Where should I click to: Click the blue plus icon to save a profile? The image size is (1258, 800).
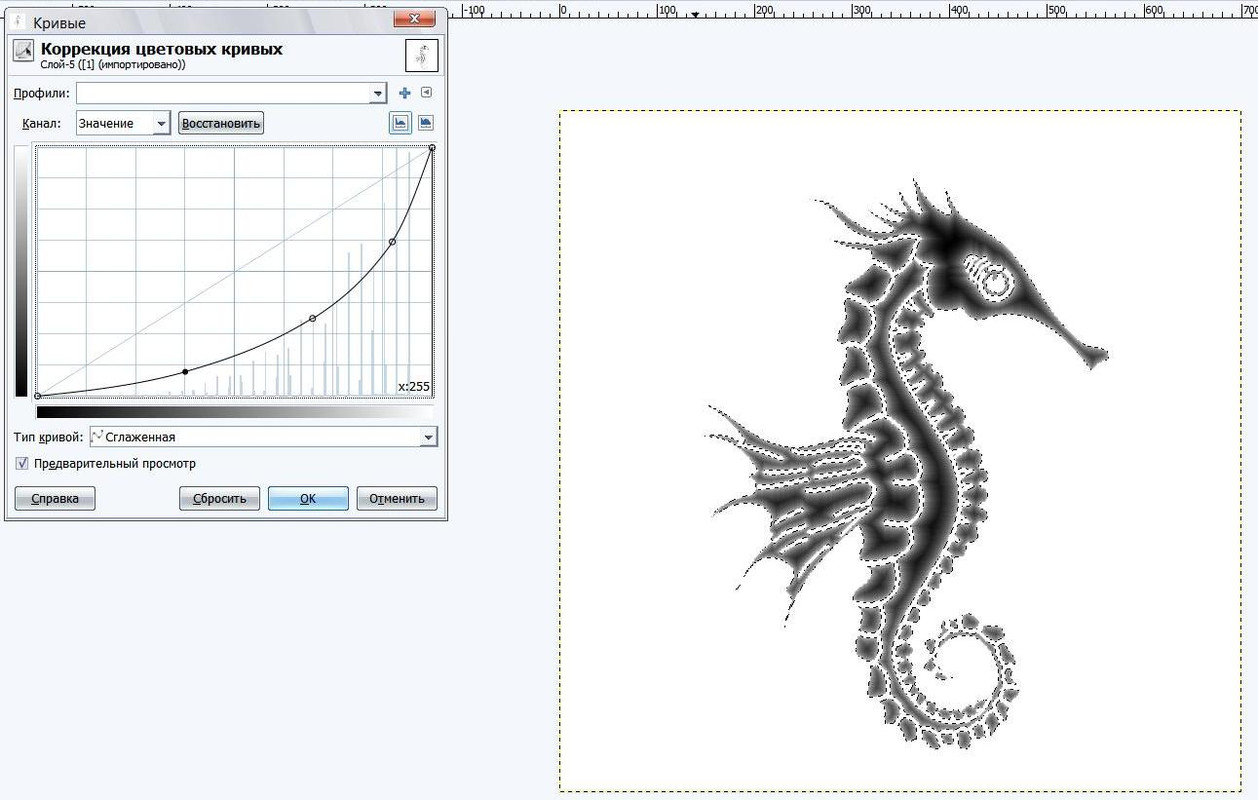(405, 93)
